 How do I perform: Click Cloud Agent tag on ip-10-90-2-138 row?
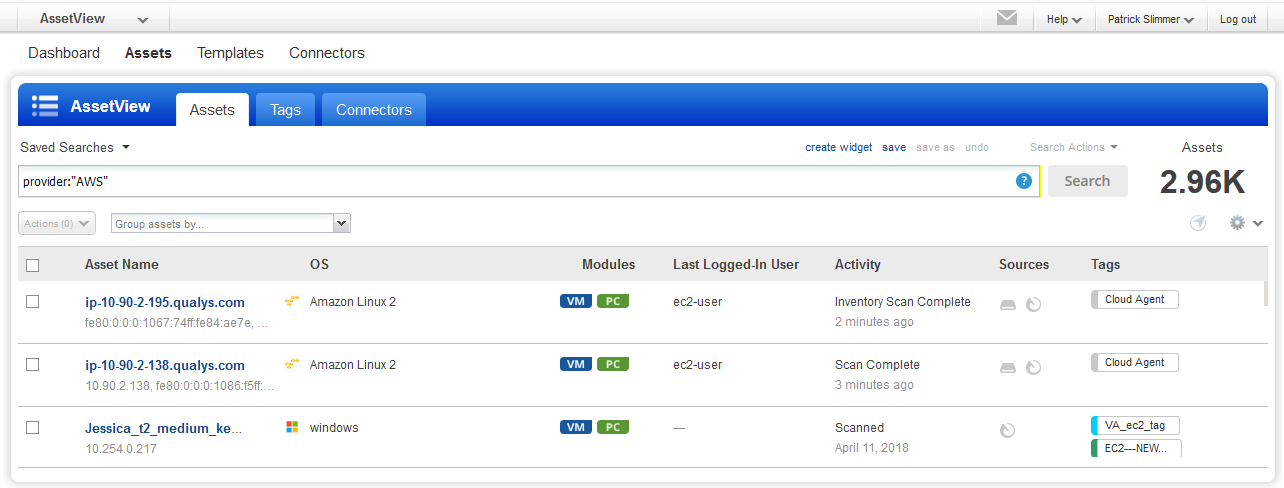tap(1135, 362)
